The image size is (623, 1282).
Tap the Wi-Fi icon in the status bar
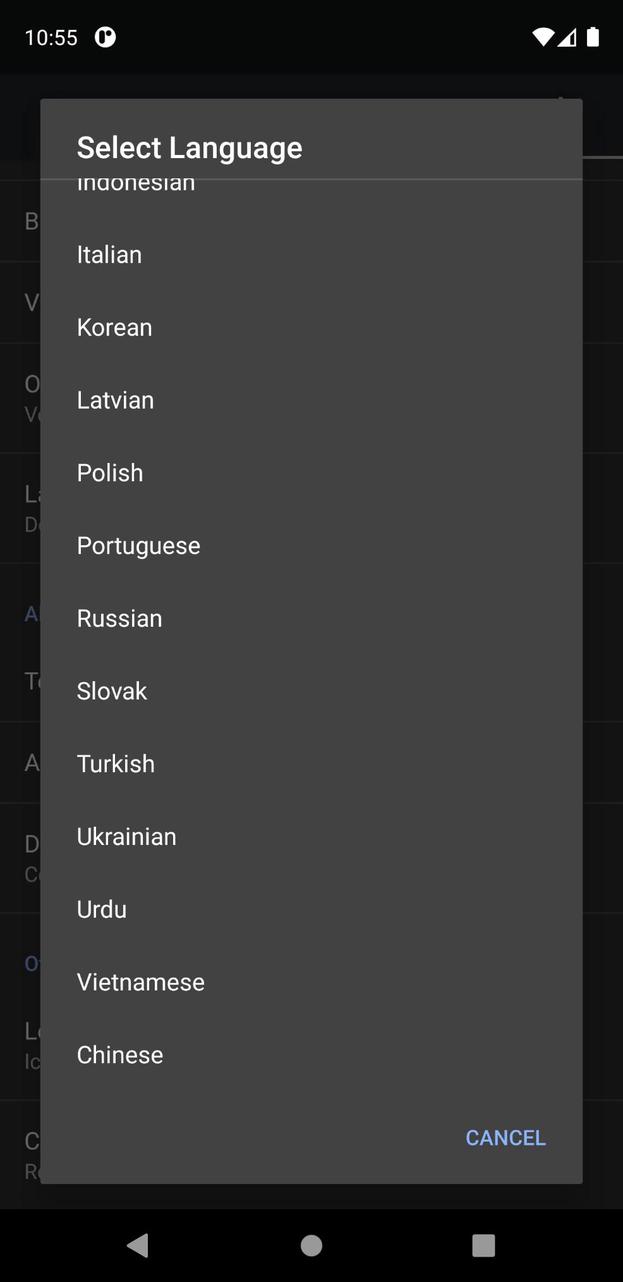(x=542, y=37)
